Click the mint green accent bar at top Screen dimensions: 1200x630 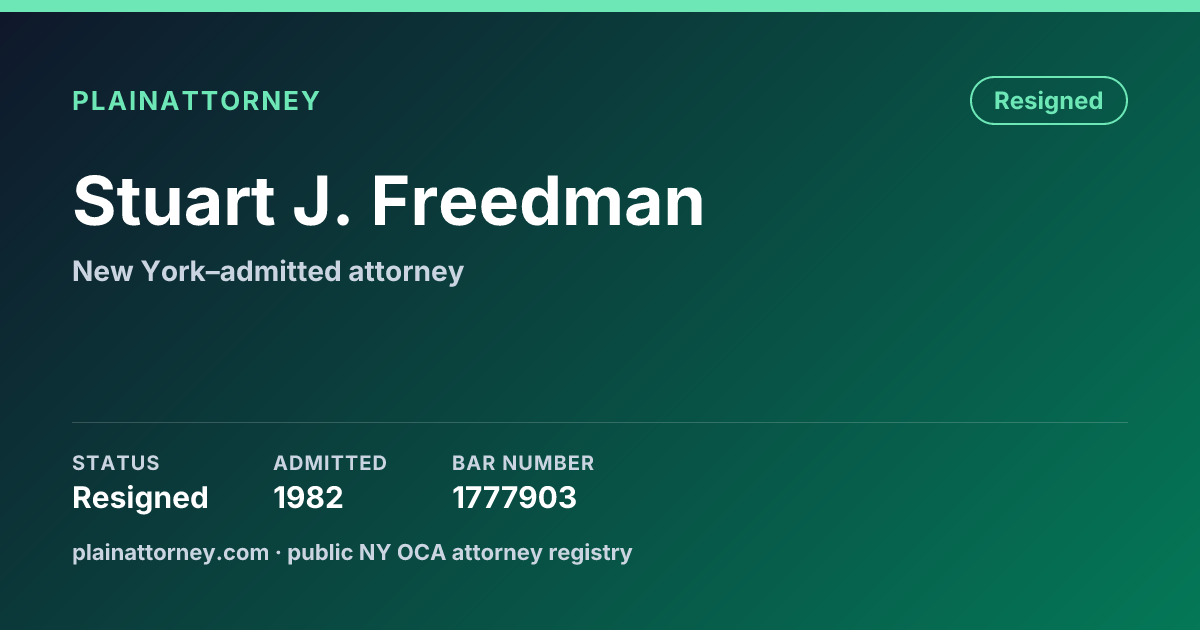point(600,6)
